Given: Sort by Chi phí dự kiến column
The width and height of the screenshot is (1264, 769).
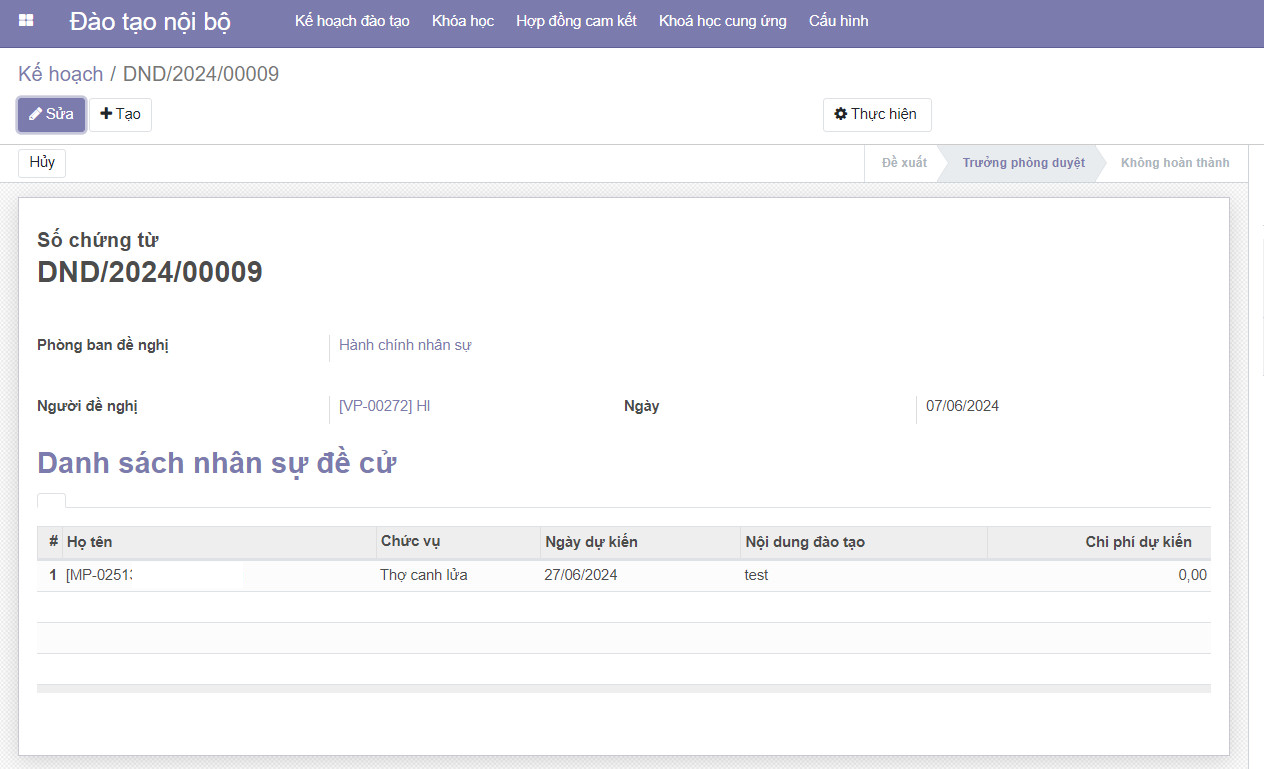Looking at the screenshot, I should click(1138, 542).
